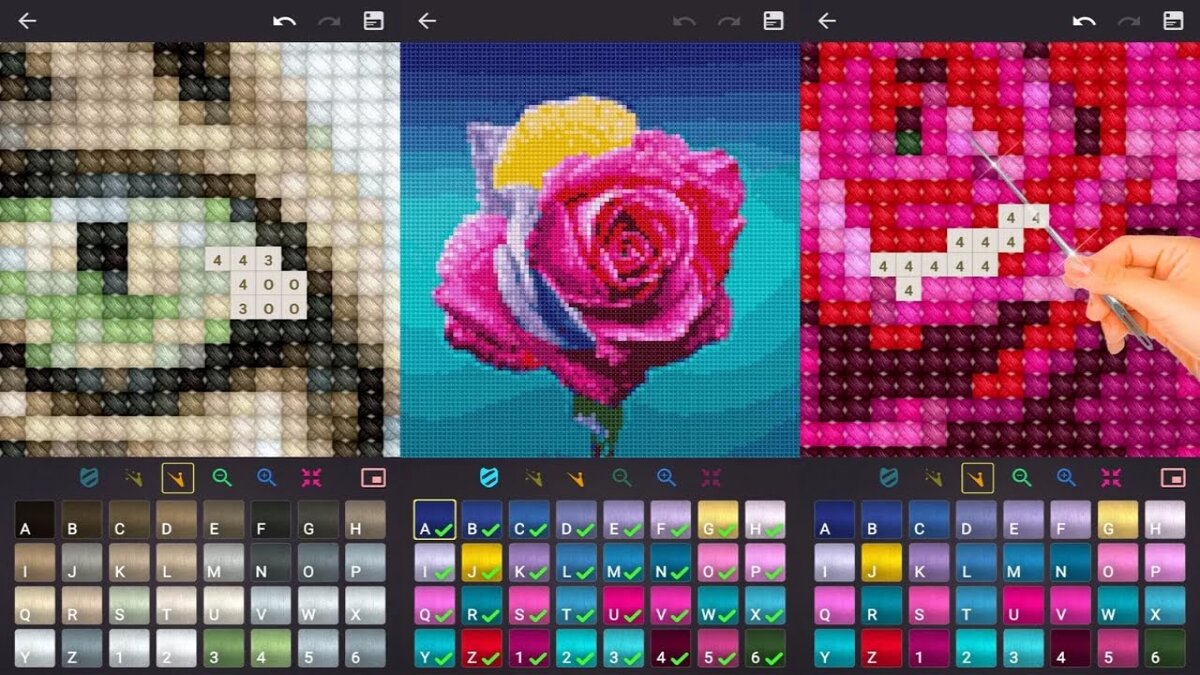Undo last stitch in left eye-pattern panel
Viewport: 1200px width, 675px height.
pyautogui.click(x=284, y=21)
